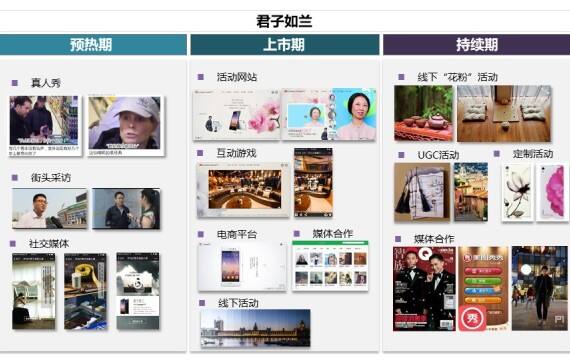Screen dimensions: 570x360
Task: Click the 线下"花粉"活动 label
Action: coord(457,77)
